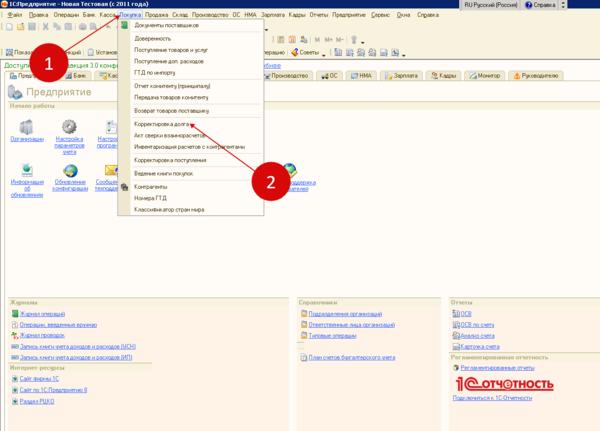The width and height of the screenshot is (600, 431).
Task: Click the Save toolbar icon
Action: click(x=32, y=26)
